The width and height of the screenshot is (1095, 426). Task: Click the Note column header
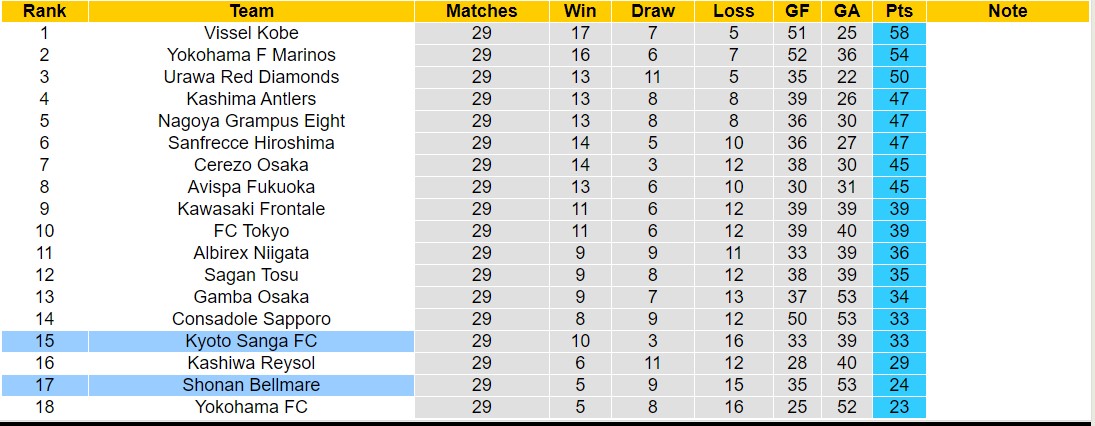[1007, 11]
